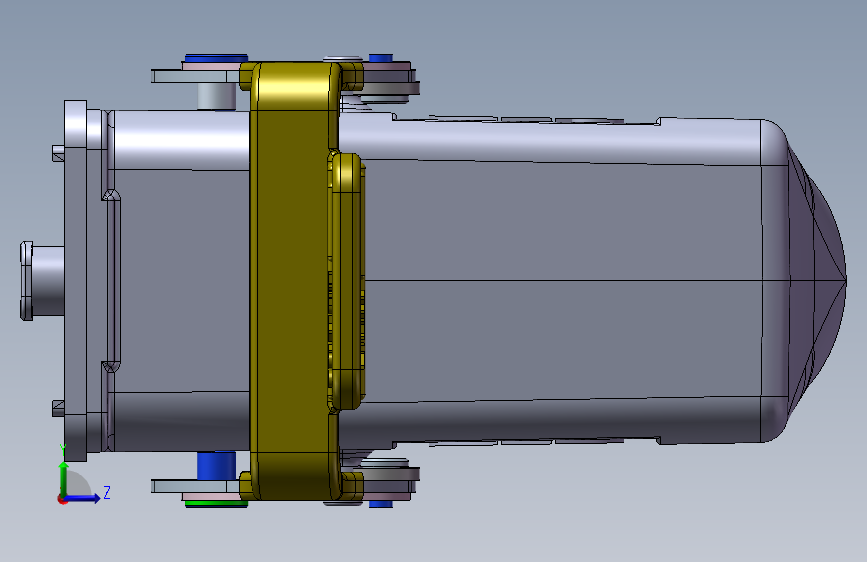
Task: Pick the small yellow rounded inner plate
Action: click(x=347, y=282)
